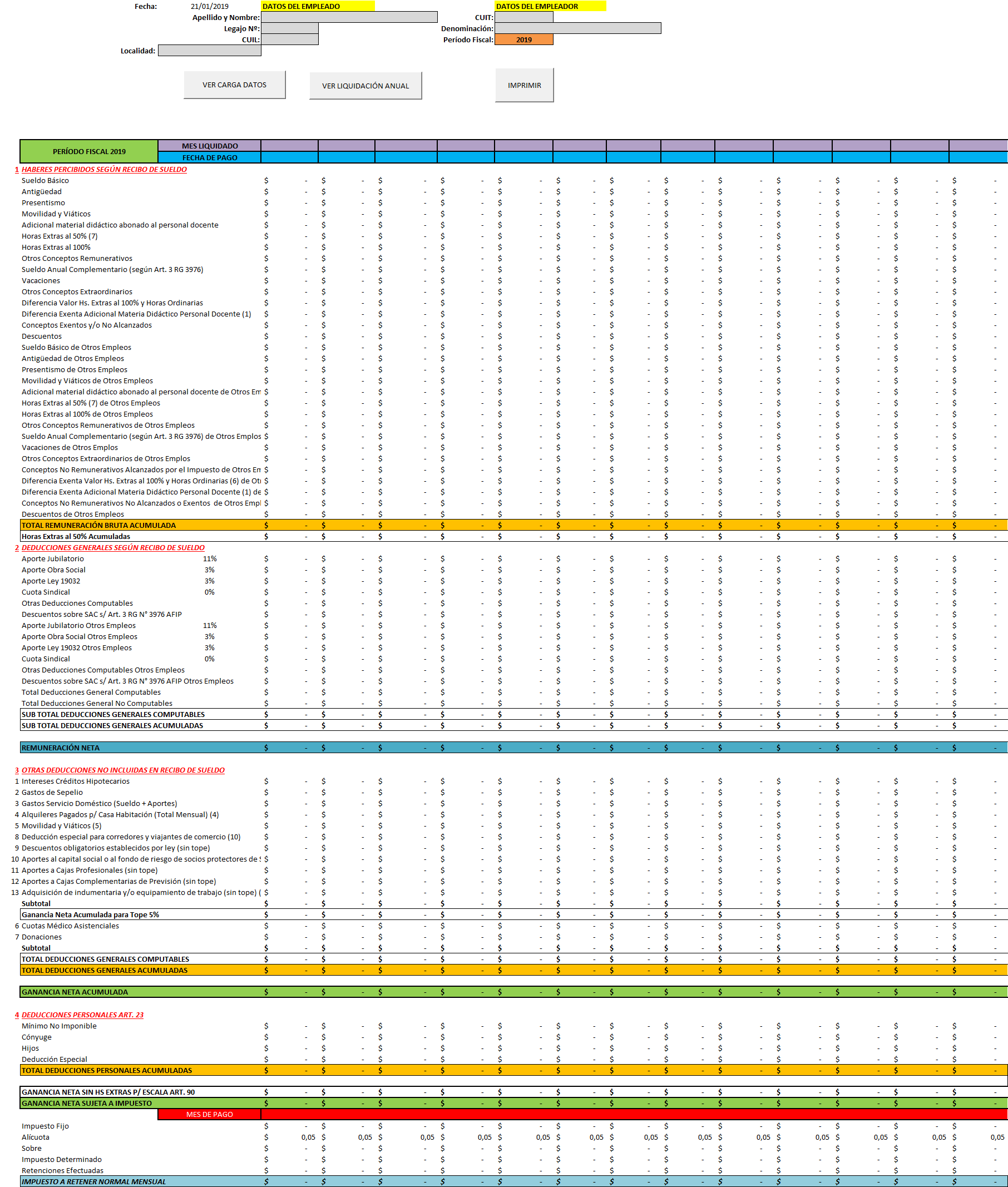
Task: Click the Sueldo Básico de Otros Empleos label
Action: point(77,347)
